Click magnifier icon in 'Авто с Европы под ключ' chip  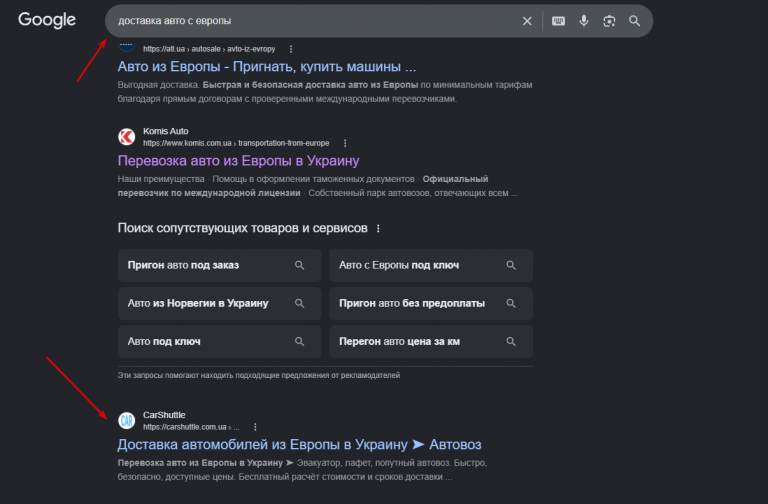tap(511, 265)
